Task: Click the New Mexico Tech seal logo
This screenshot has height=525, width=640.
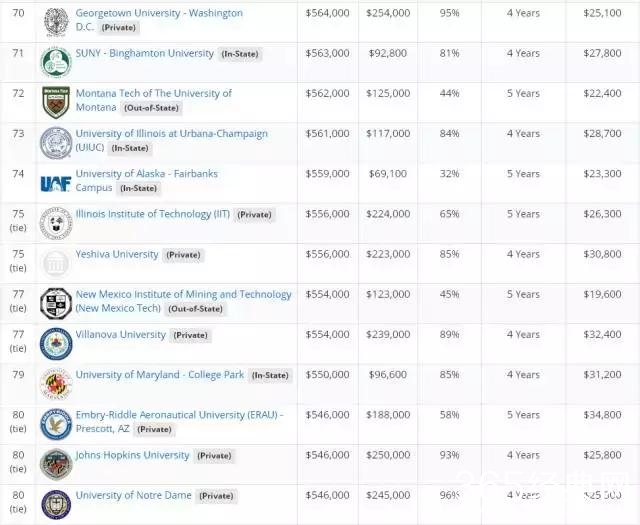Action: click(x=55, y=304)
